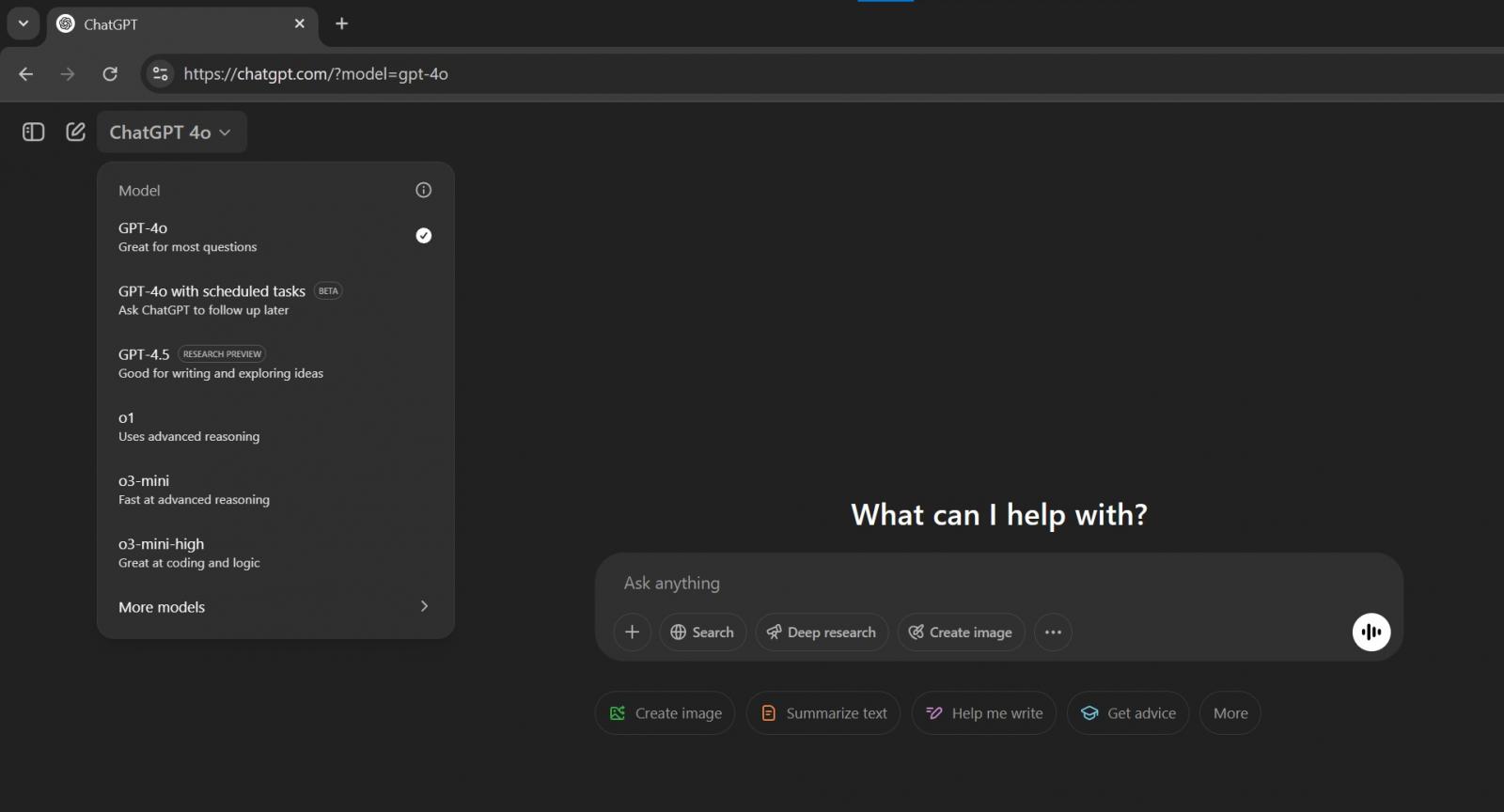Image resolution: width=1504 pixels, height=812 pixels.
Task: Choose the o3-mini-high model
Action: point(275,552)
